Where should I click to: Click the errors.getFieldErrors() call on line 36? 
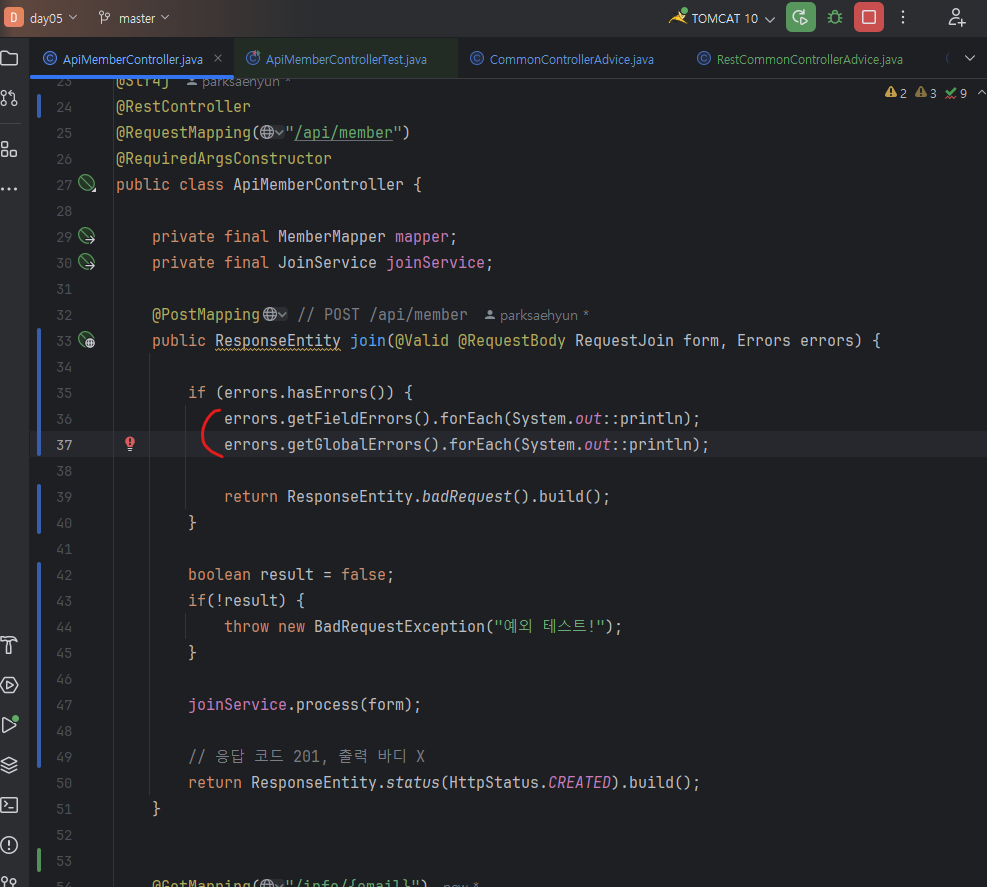327,419
